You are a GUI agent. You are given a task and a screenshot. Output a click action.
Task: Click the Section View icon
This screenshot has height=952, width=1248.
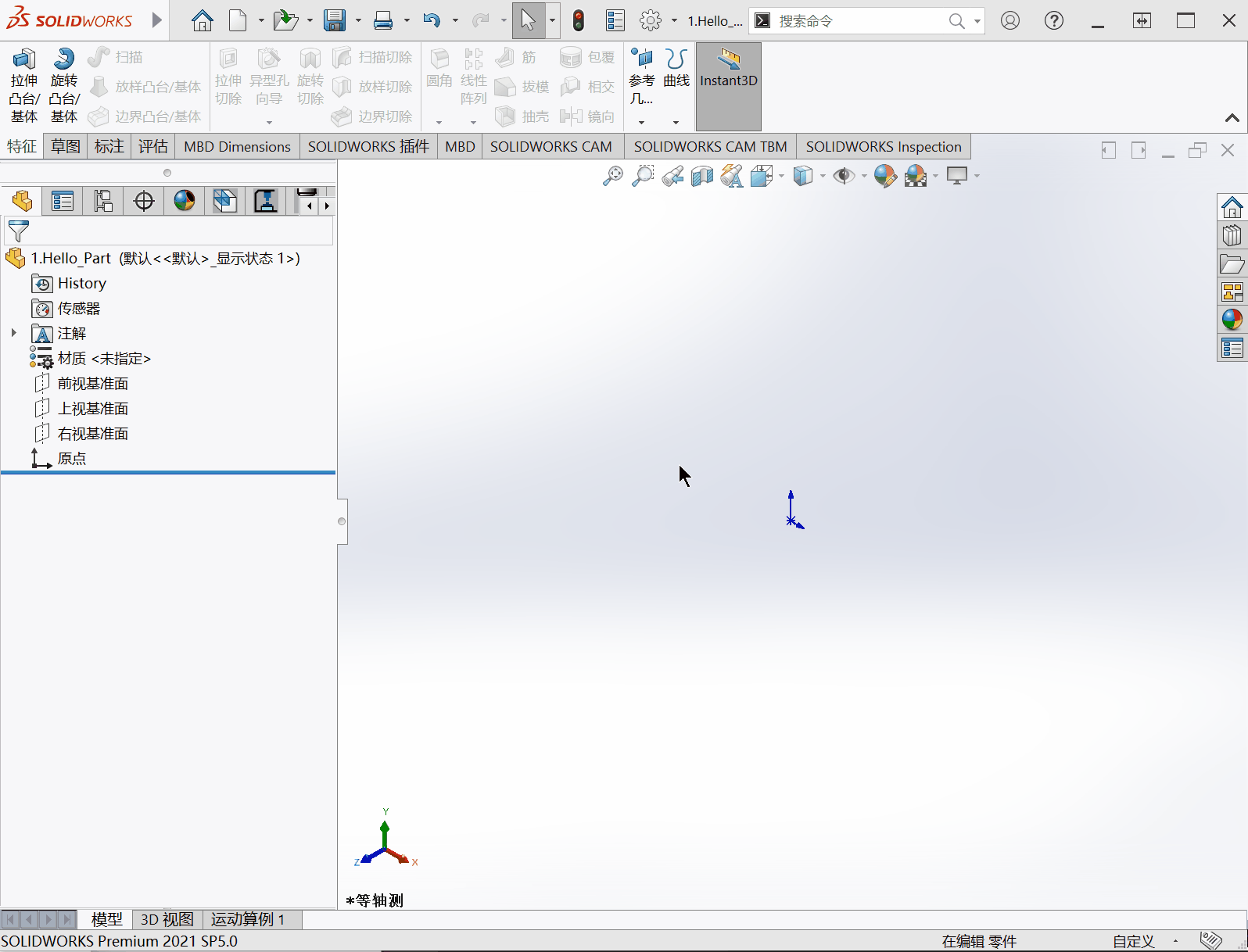[702, 176]
